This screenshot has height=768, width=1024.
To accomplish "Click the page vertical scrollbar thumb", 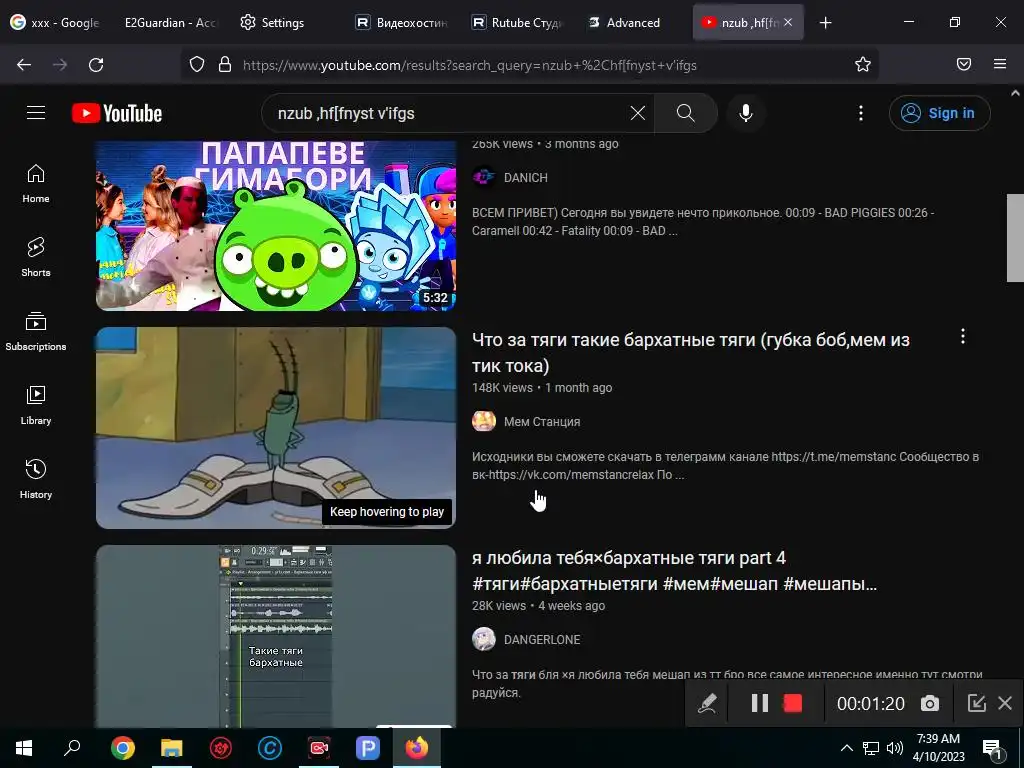I will tap(1015, 238).
